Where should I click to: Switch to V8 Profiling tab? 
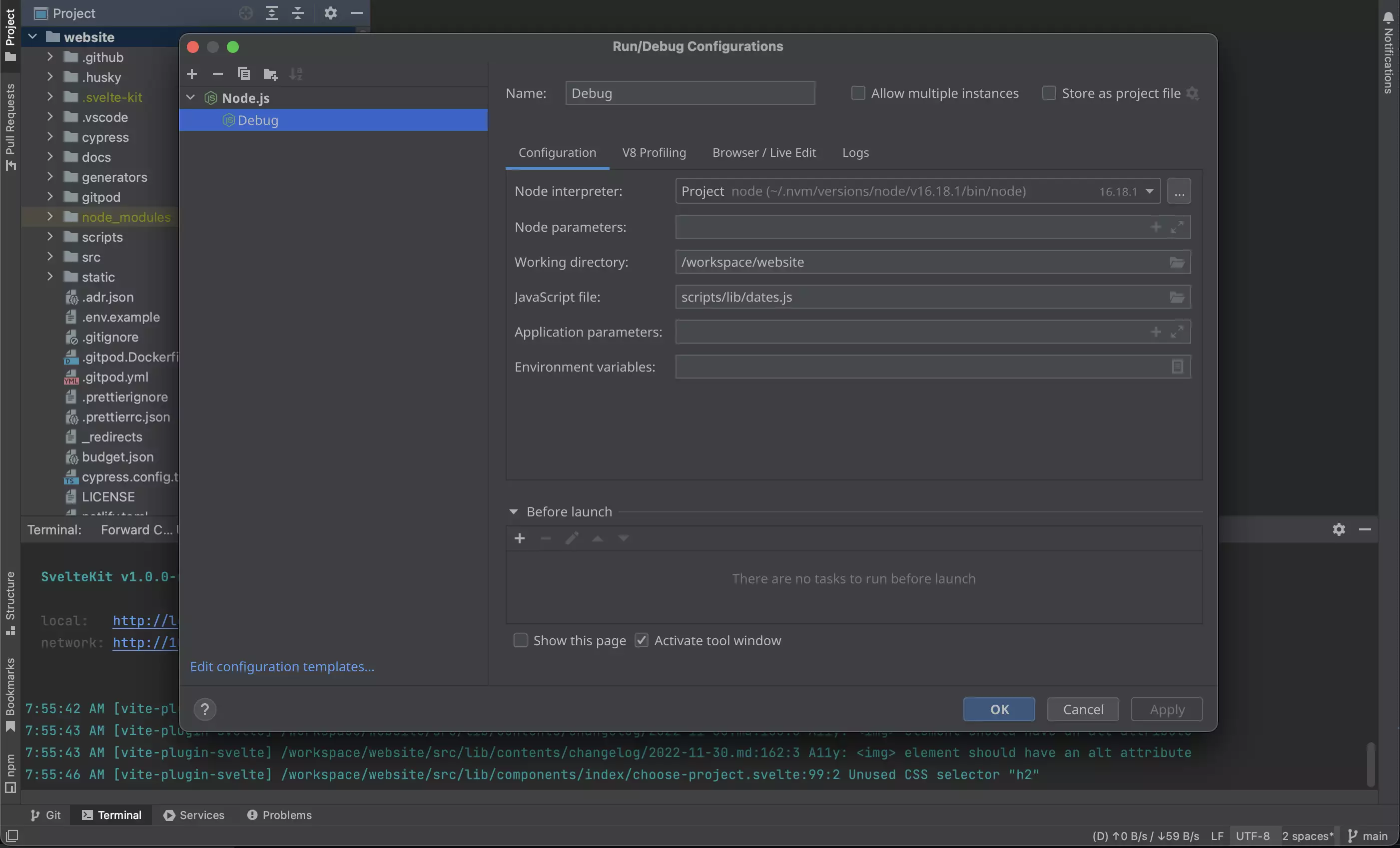tap(654, 153)
